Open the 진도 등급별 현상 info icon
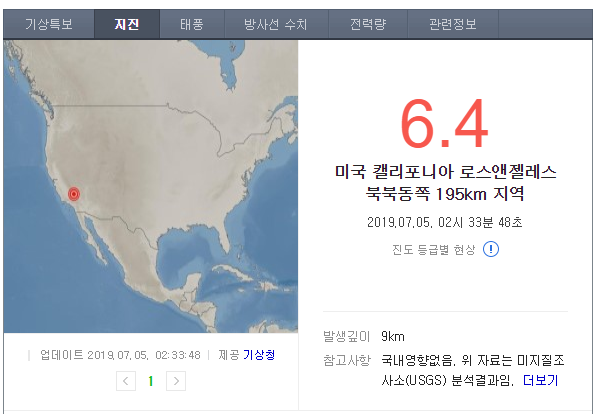This screenshot has height=414, width=603. pos(491,249)
